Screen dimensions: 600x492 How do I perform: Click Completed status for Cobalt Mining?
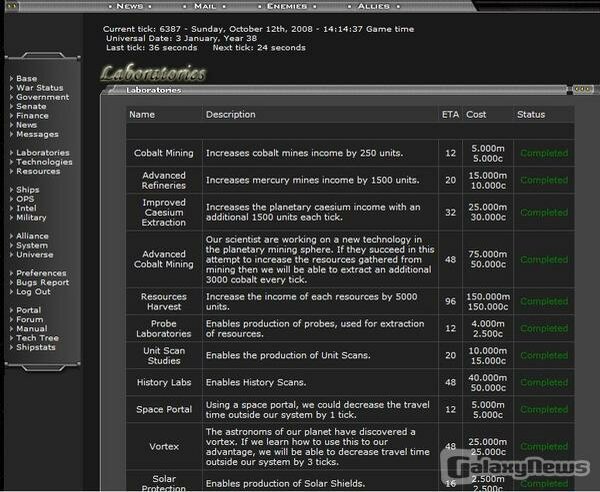tap(544, 153)
